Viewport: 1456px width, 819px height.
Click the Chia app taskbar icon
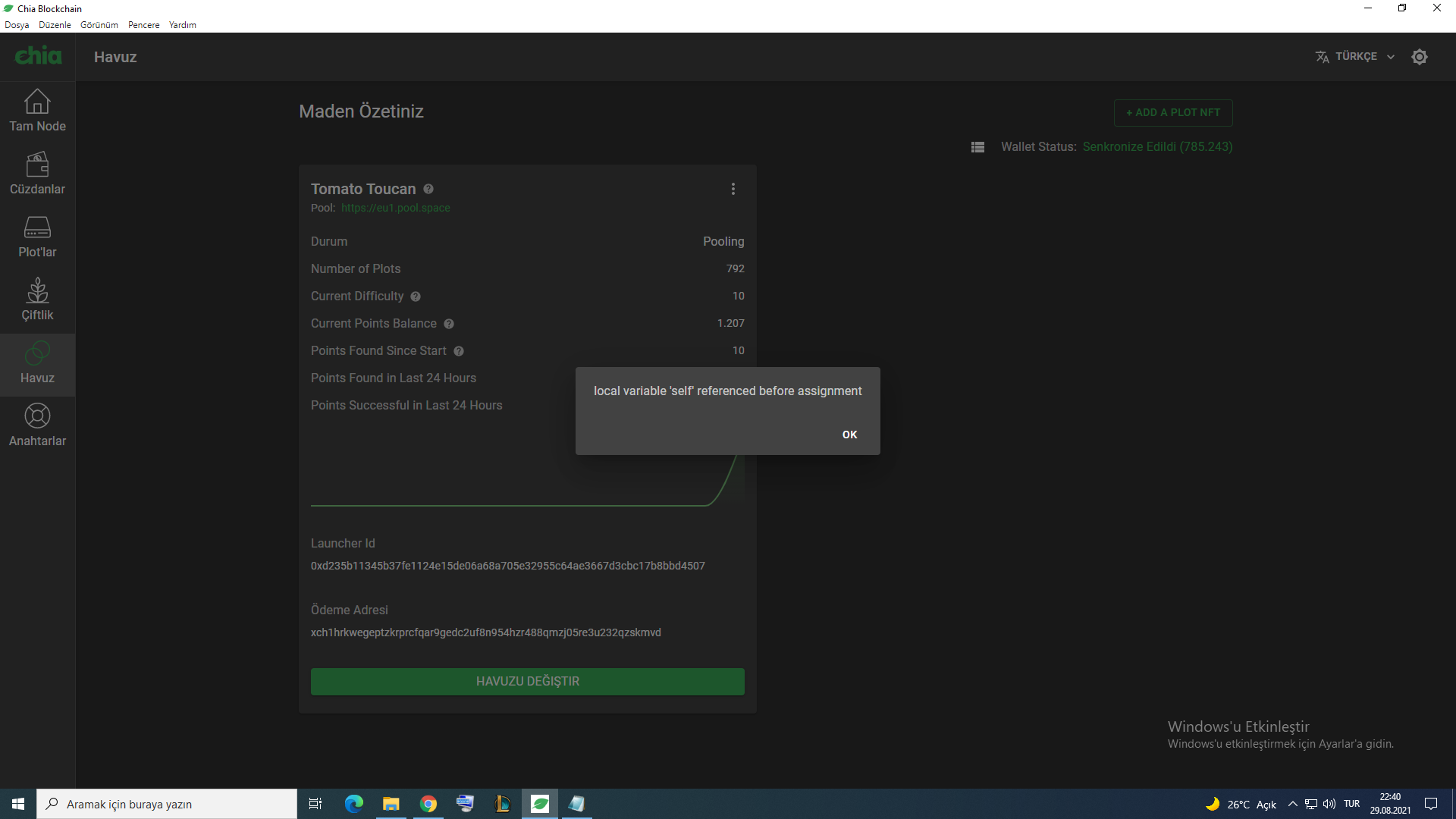pyautogui.click(x=540, y=804)
